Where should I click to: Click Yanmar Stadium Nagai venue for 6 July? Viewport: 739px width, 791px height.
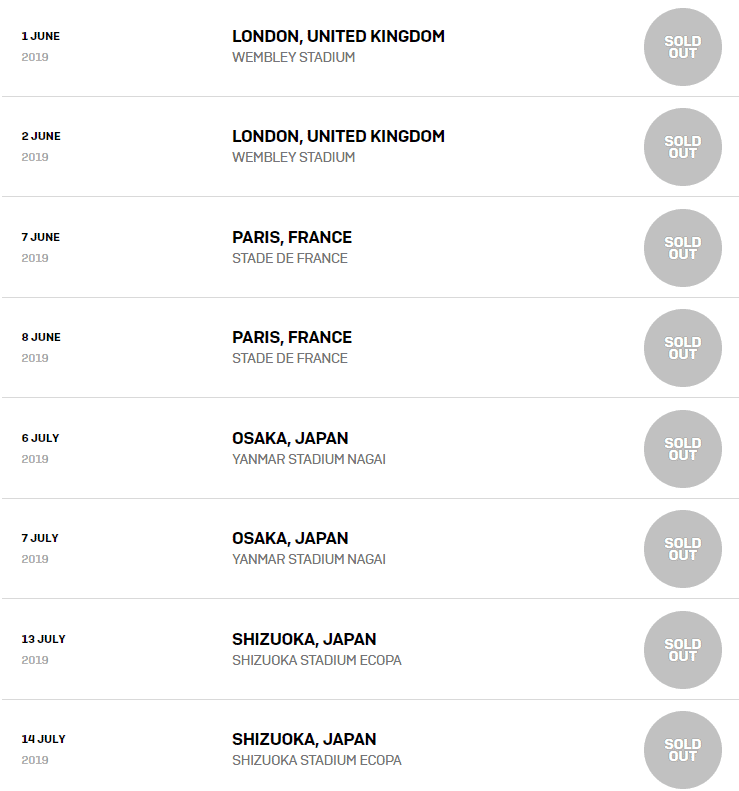pyautogui.click(x=309, y=459)
